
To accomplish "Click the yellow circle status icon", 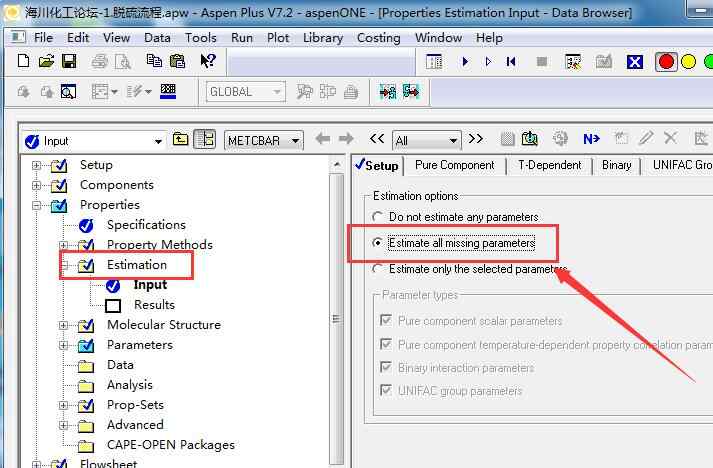I will point(688,62).
